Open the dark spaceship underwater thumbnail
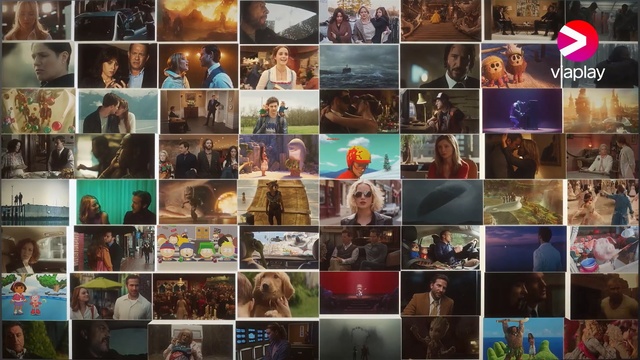 click(x=442, y=202)
